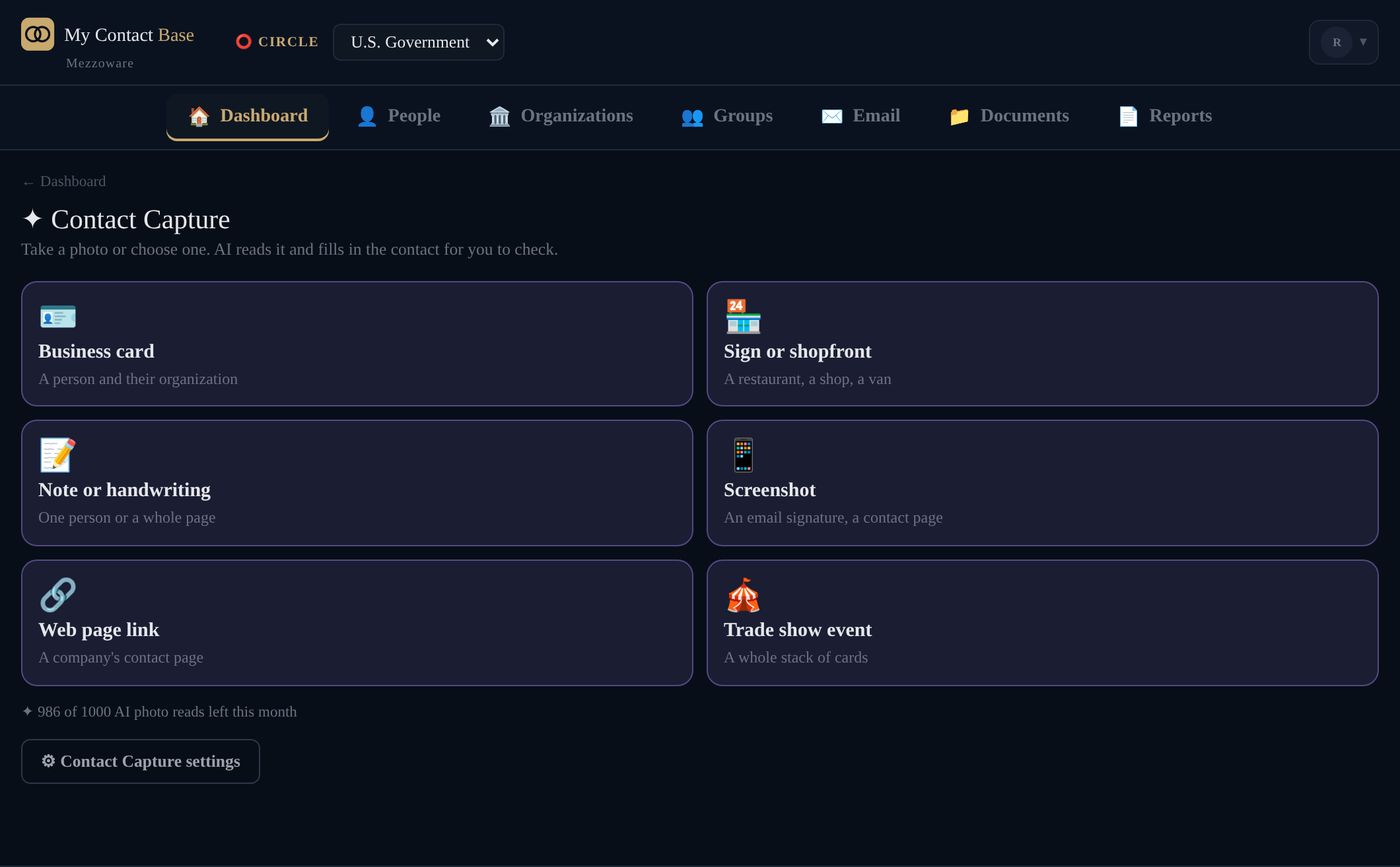1400x867 pixels.
Task: Open the Documents tab
Action: click(x=1009, y=116)
